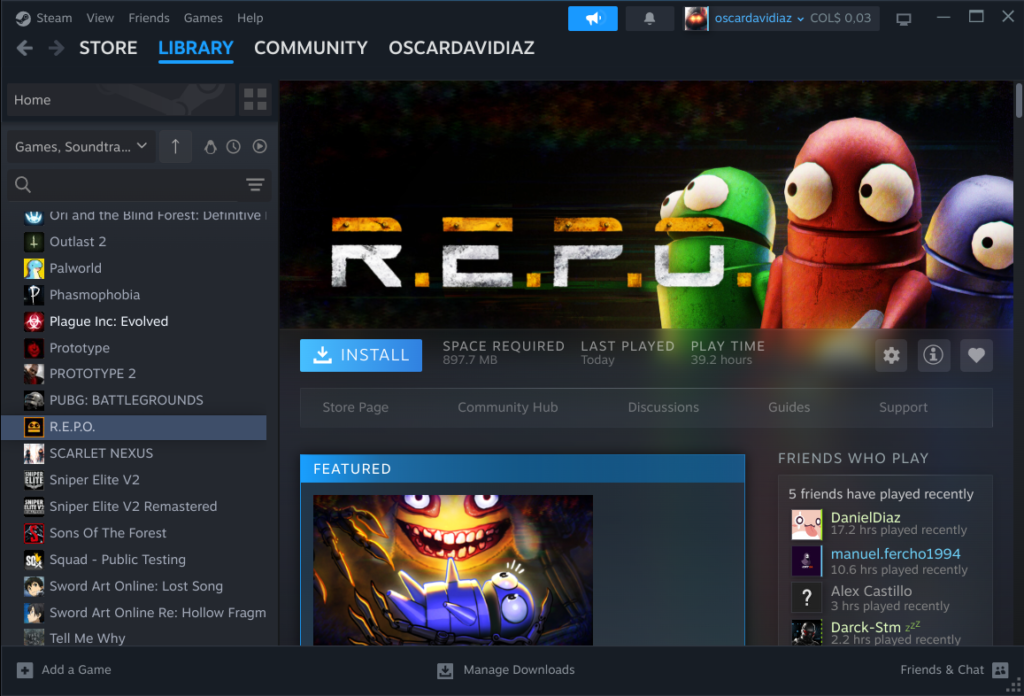Open R.E.P.O. manage gear settings
The image size is (1024, 696).
pyautogui.click(x=891, y=355)
